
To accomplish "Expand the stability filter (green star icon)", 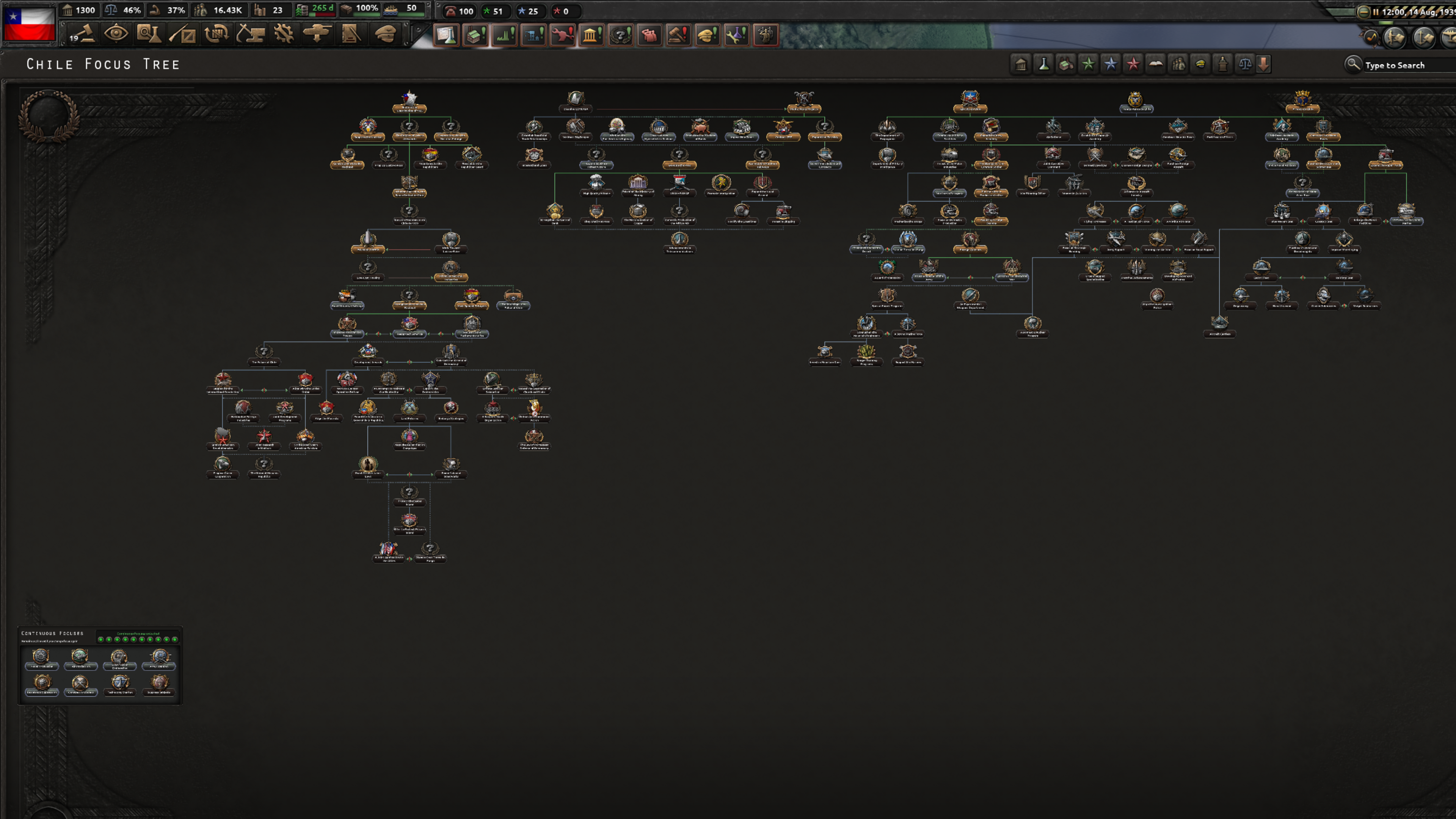I will pyautogui.click(x=1087, y=64).
